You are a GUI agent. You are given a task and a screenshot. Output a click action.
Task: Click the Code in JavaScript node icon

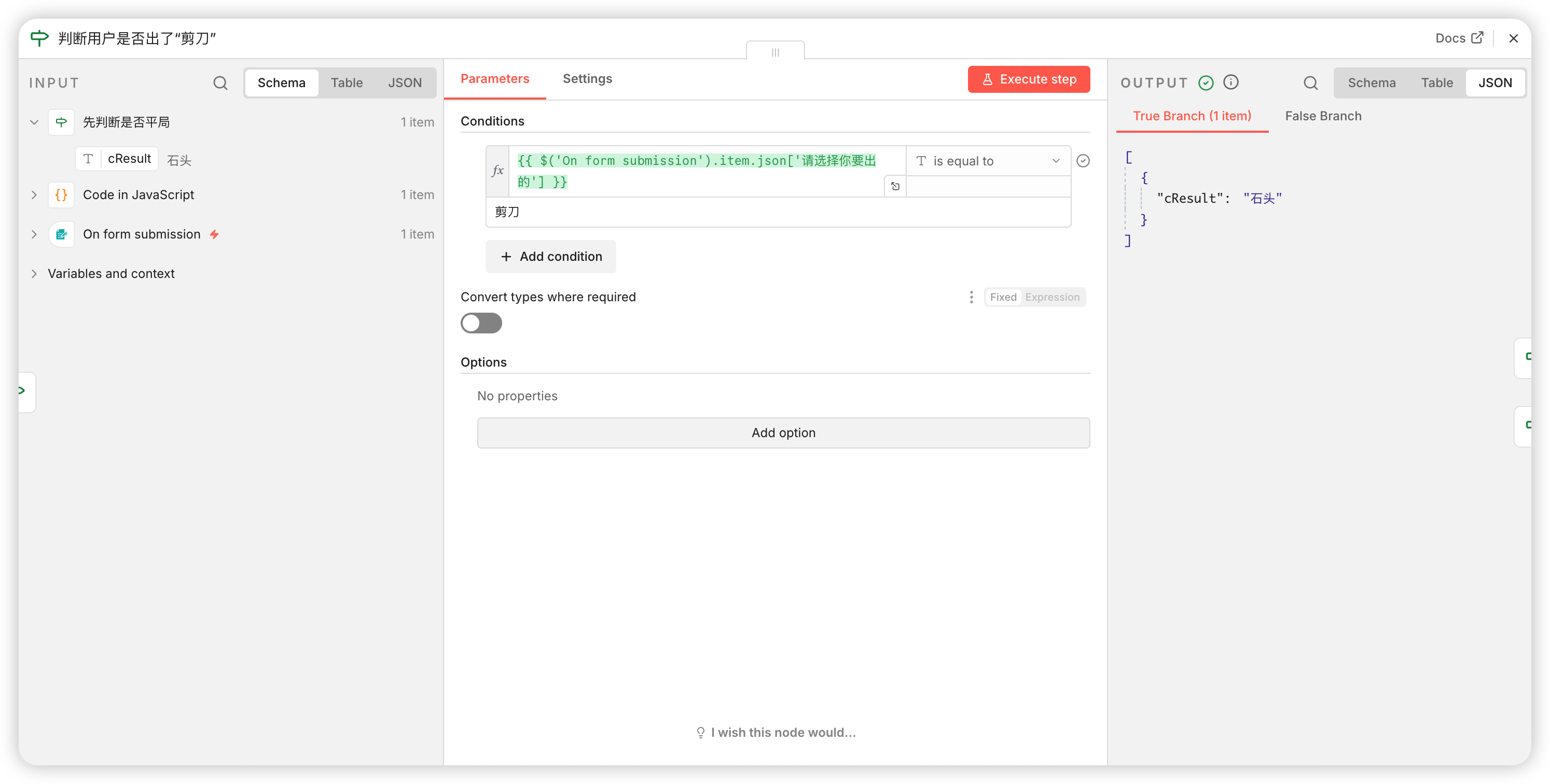[x=61, y=195]
